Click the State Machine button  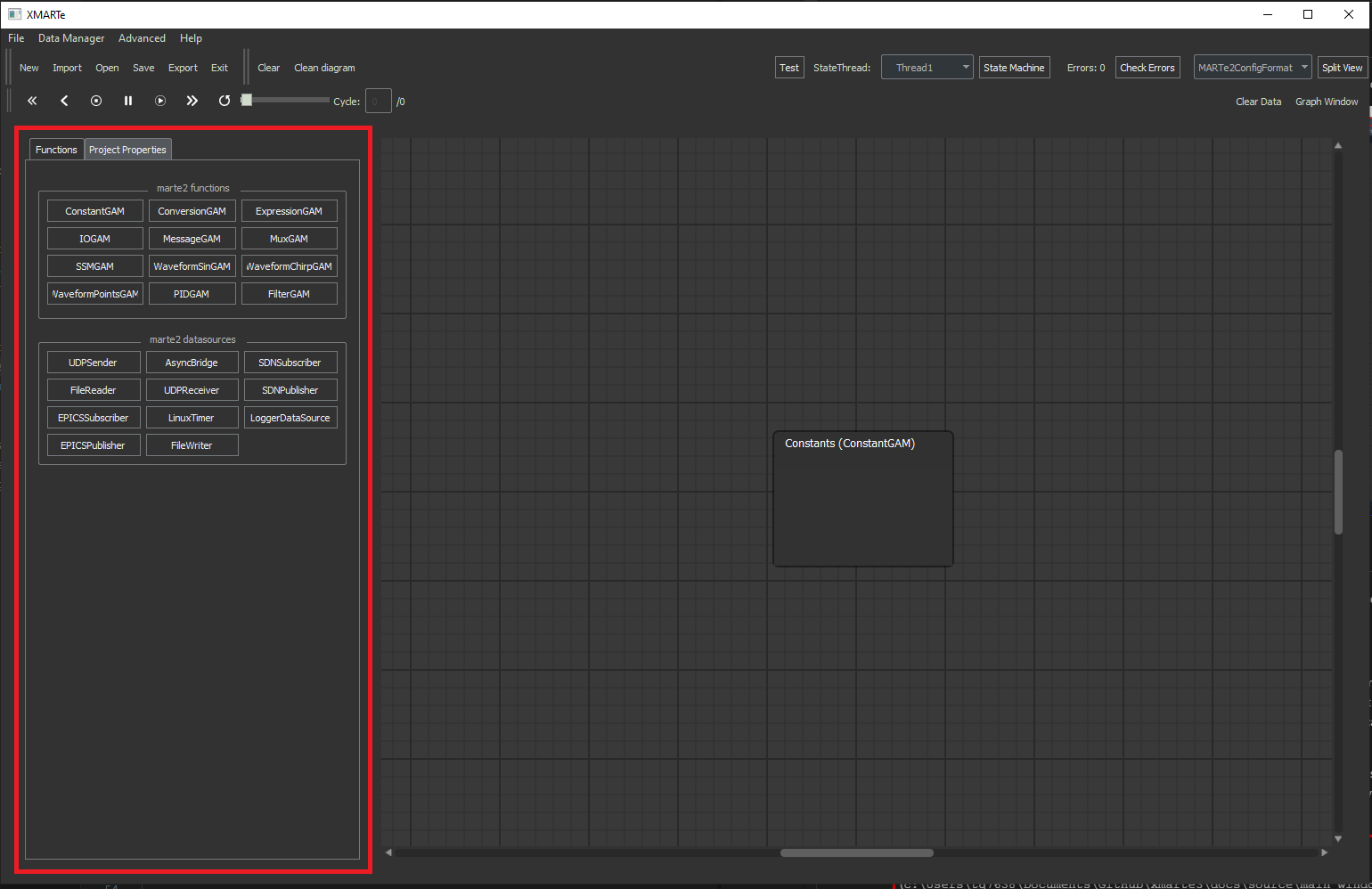(x=1014, y=68)
